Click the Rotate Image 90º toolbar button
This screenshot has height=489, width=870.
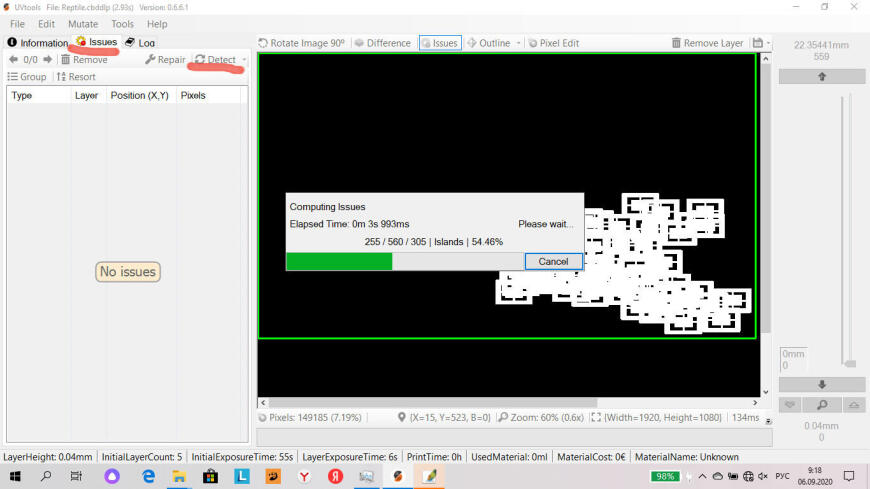(x=302, y=43)
